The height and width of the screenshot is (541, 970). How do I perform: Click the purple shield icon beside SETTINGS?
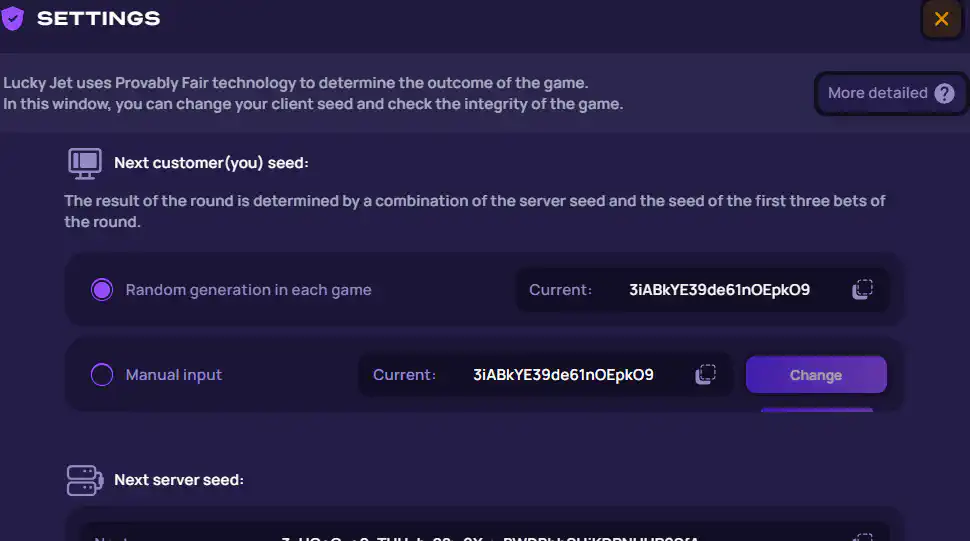point(12,19)
